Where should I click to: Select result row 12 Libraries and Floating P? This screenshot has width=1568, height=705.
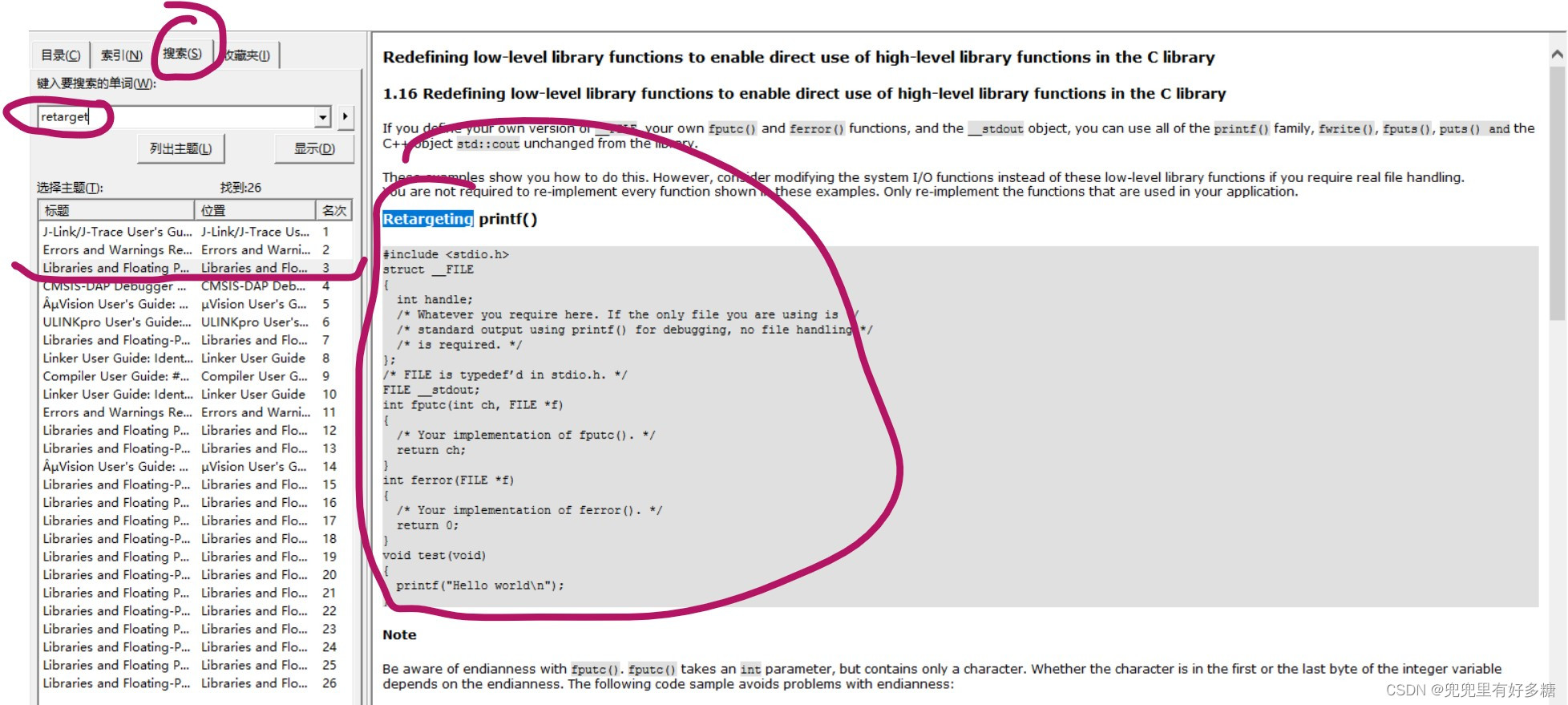click(x=195, y=430)
